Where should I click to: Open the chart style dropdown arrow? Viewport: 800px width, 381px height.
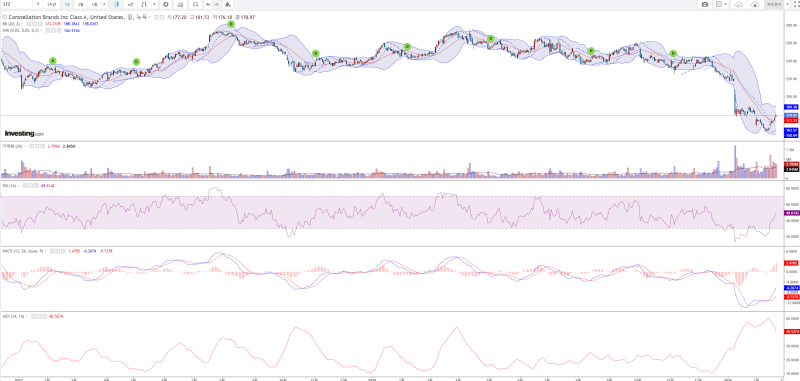155,4
